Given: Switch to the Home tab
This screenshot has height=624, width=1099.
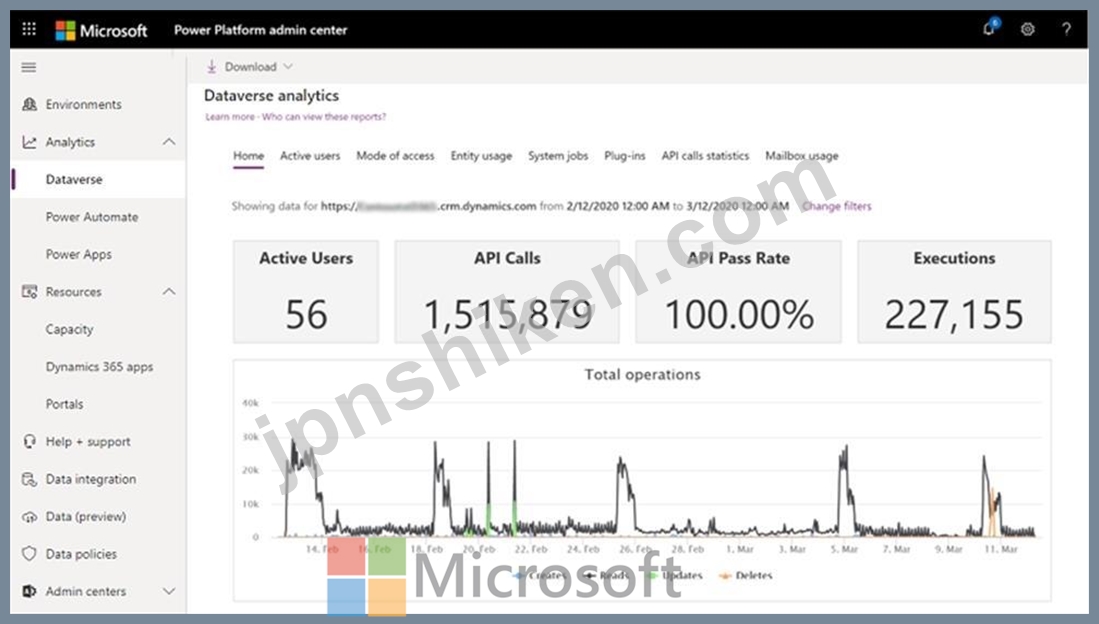Looking at the screenshot, I should click(249, 156).
